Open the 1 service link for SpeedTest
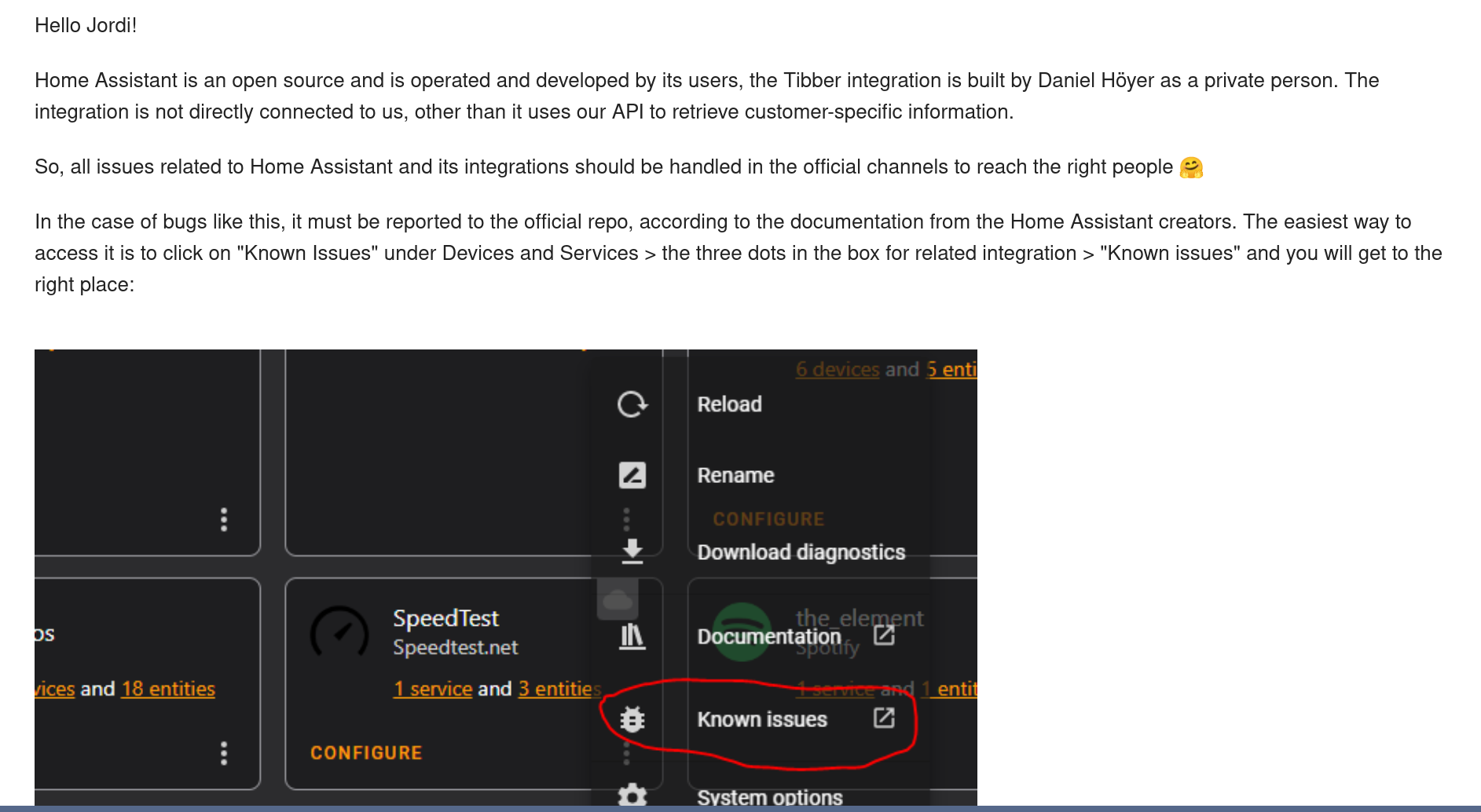The height and width of the screenshot is (812, 1481). (x=432, y=689)
